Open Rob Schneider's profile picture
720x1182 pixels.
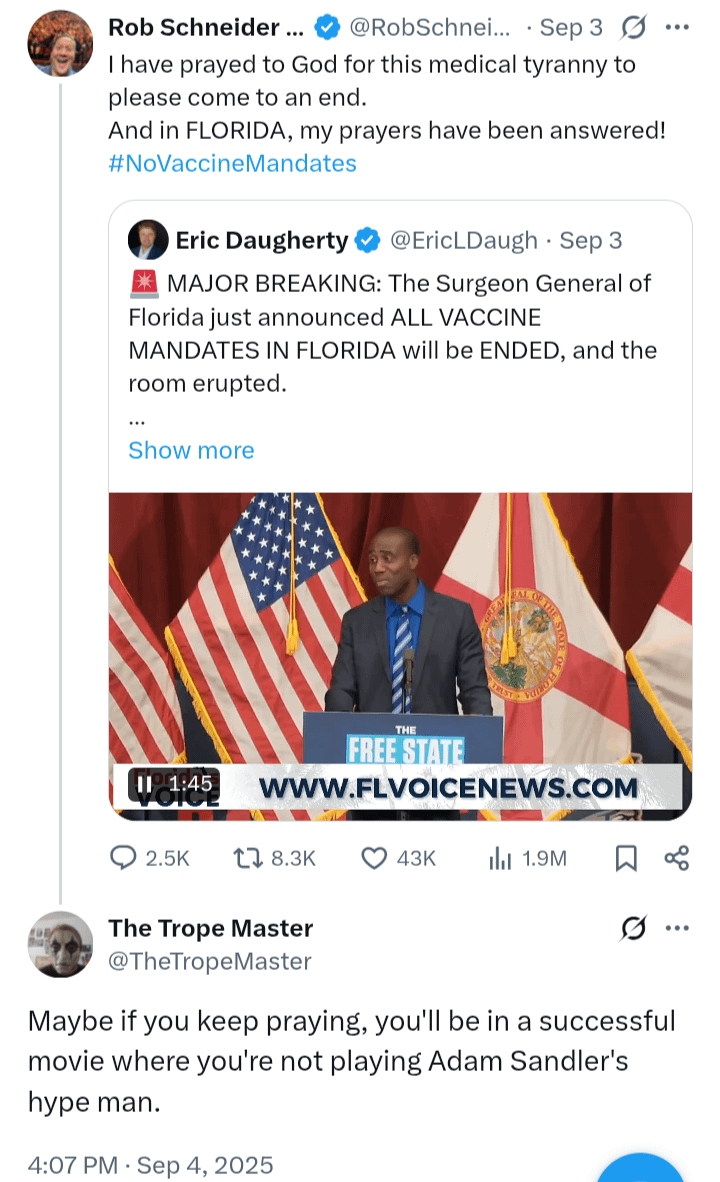point(60,44)
